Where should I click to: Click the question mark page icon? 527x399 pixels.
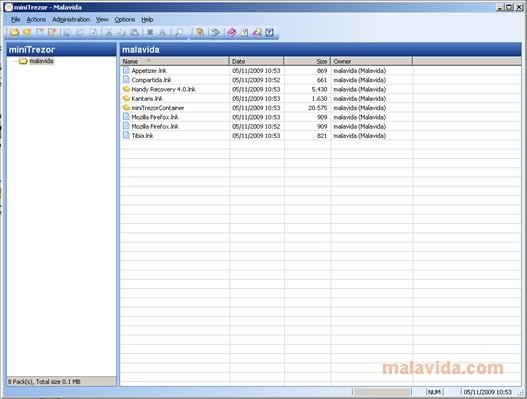(x=244, y=32)
